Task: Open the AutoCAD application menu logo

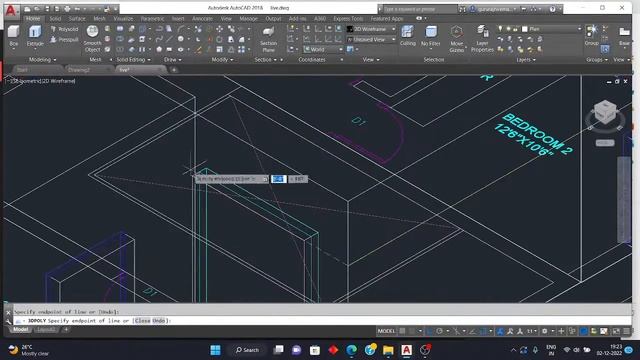Action: [x=11, y=10]
